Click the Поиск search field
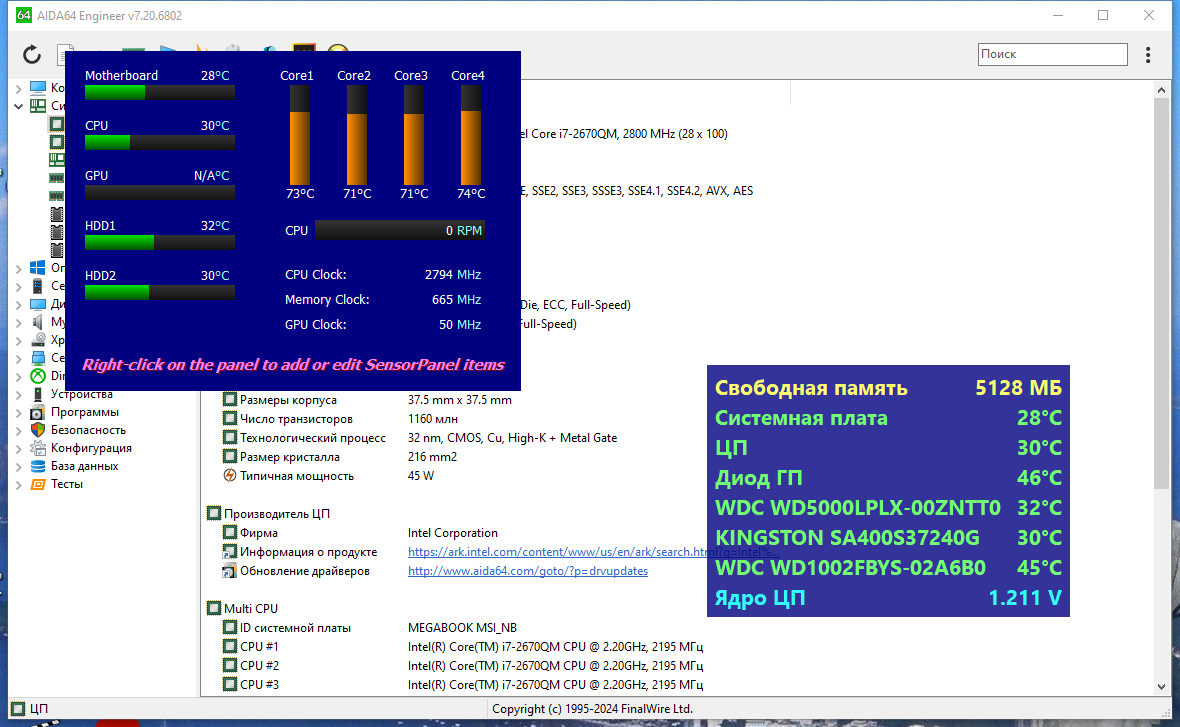This screenshot has height=727, width=1180. click(x=1052, y=54)
